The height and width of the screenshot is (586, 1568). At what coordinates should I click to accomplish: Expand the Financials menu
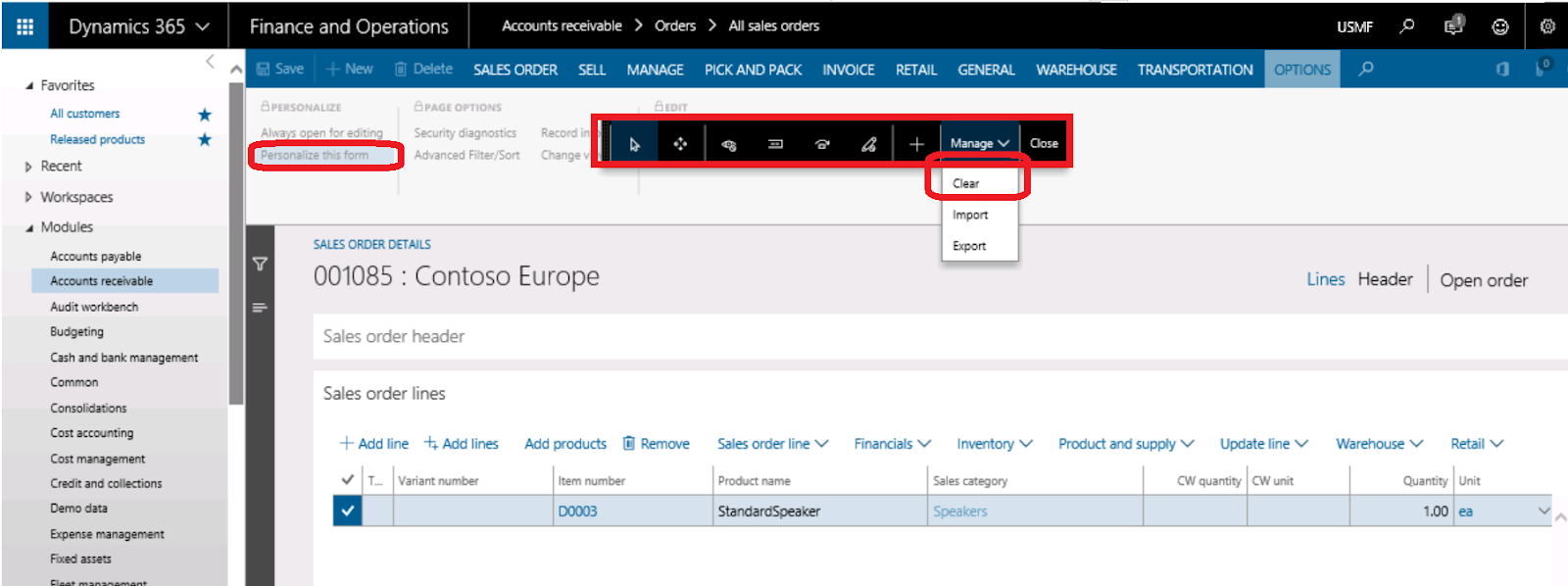click(x=892, y=444)
